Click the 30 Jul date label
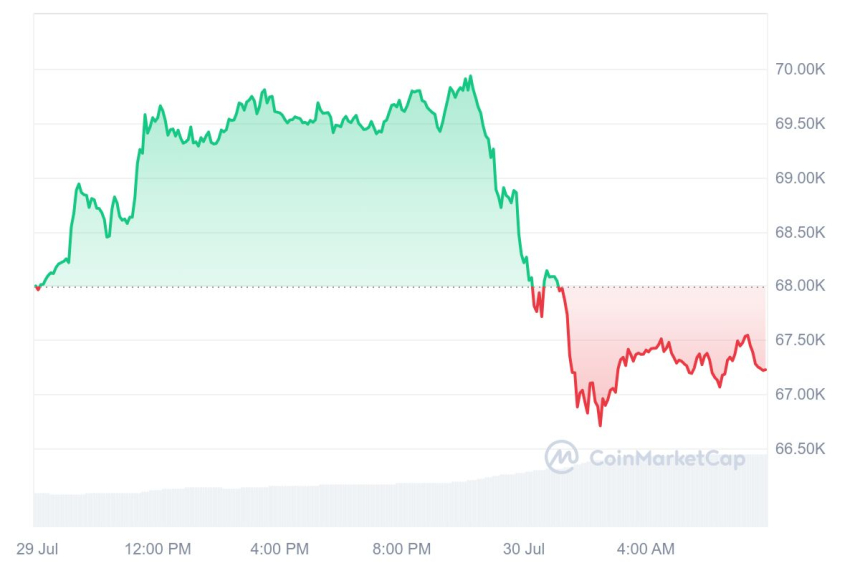This screenshot has height=573, width=860. 523,548
